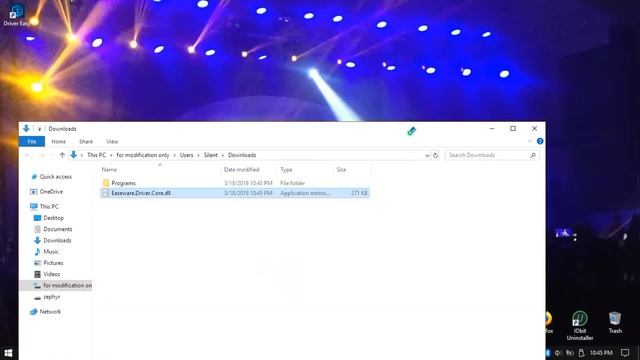Click the taskbar clock showing 10:45 PM
Screen dimensions: 640x360
(x=601, y=353)
